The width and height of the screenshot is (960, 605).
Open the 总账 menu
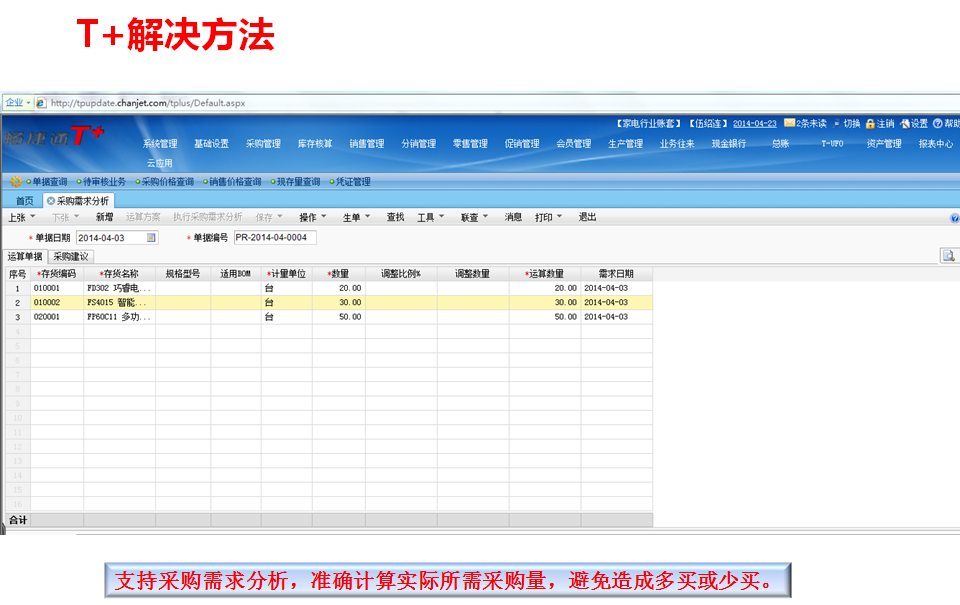tap(781, 144)
